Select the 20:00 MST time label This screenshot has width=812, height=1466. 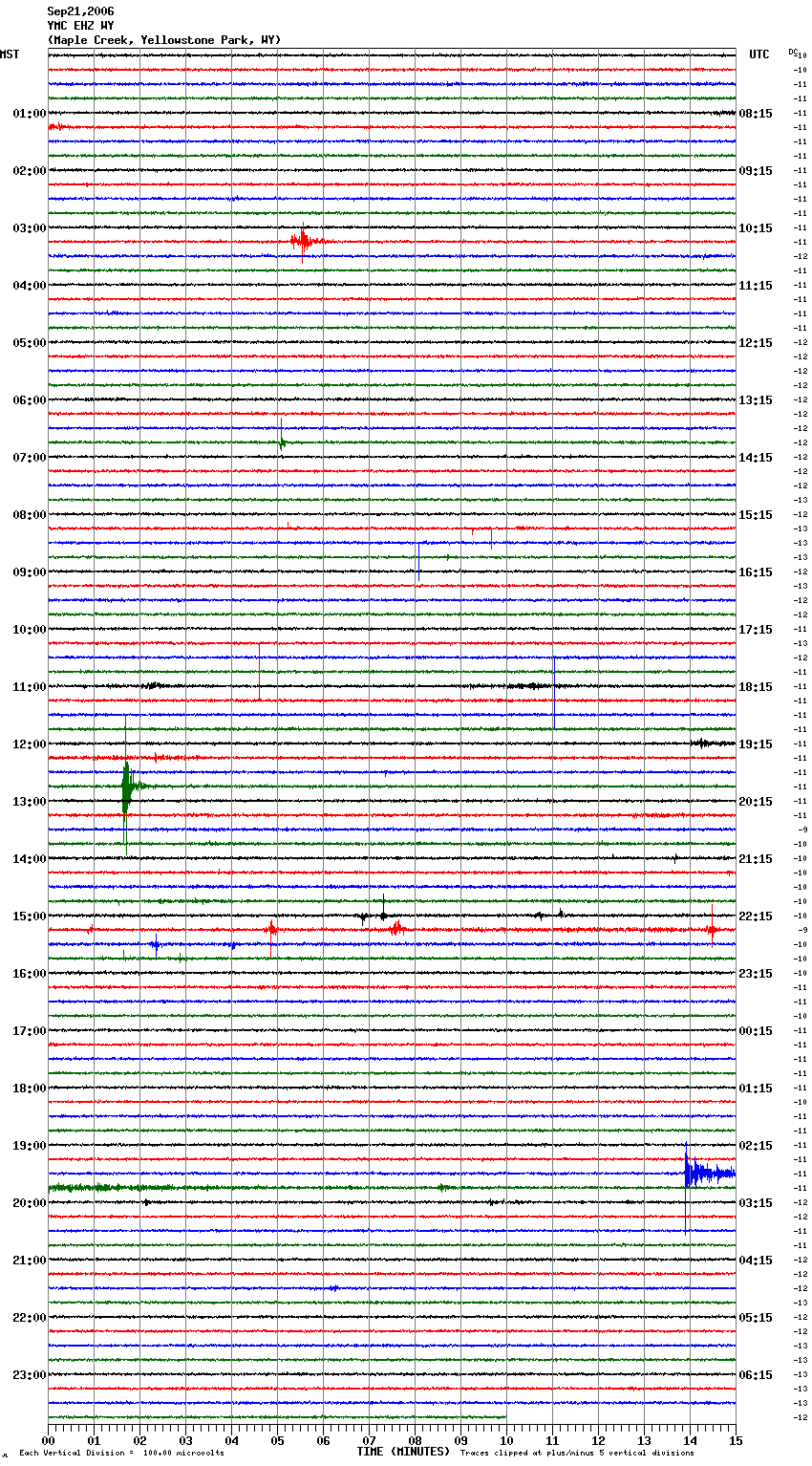pyautogui.click(x=30, y=1203)
